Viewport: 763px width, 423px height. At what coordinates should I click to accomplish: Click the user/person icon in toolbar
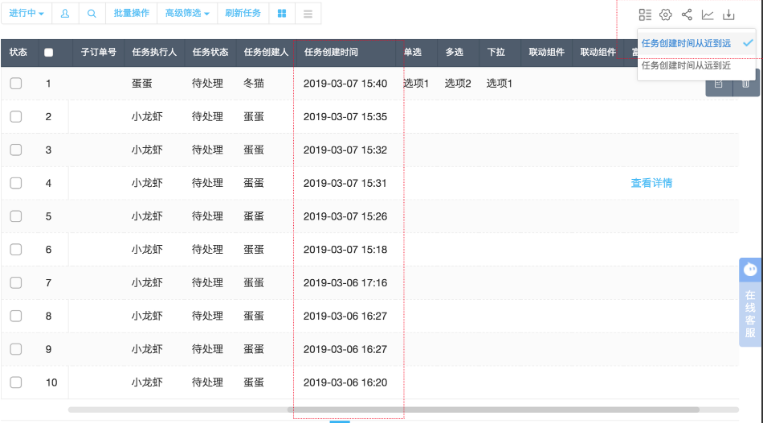[65, 14]
